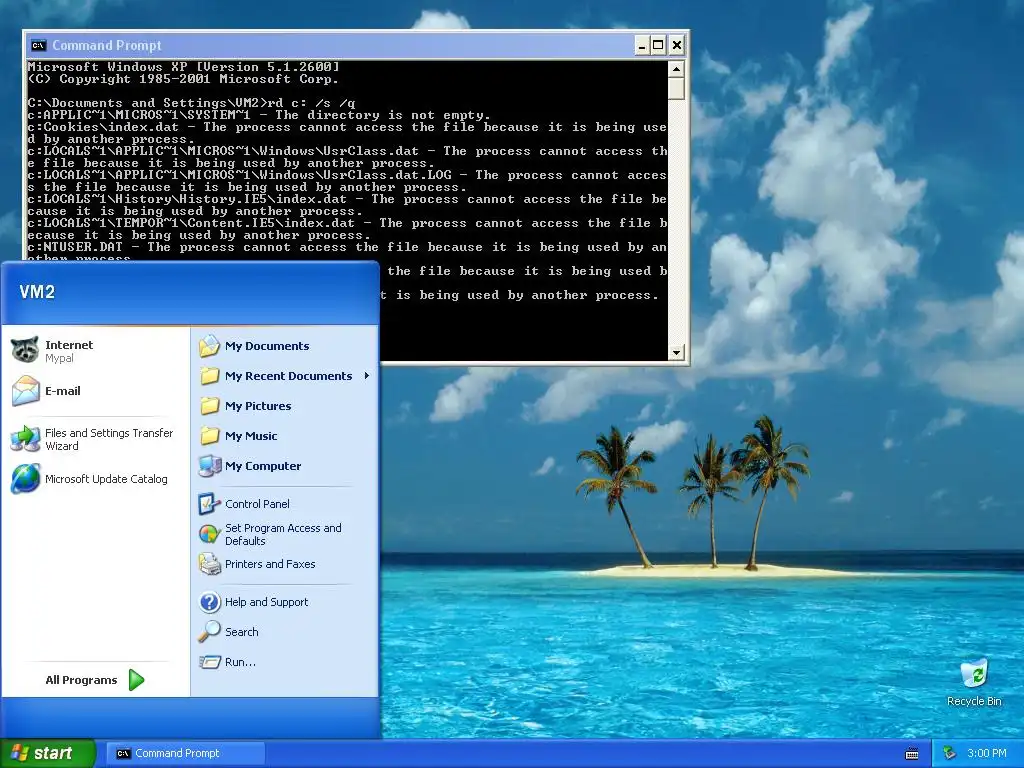
Task: Click the keyboard icon in taskbar
Action: (x=912, y=754)
